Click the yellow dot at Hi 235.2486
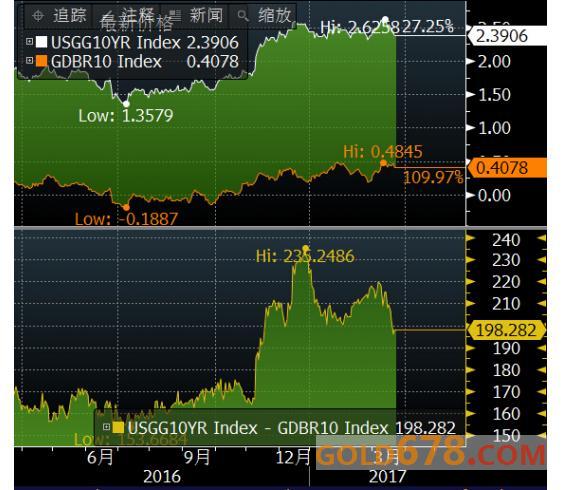This screenshot has height=490, width=562. click(306, 248)
